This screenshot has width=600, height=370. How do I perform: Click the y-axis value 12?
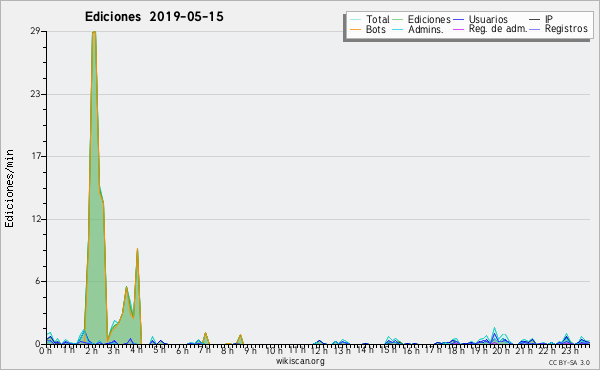coord(36,219)
